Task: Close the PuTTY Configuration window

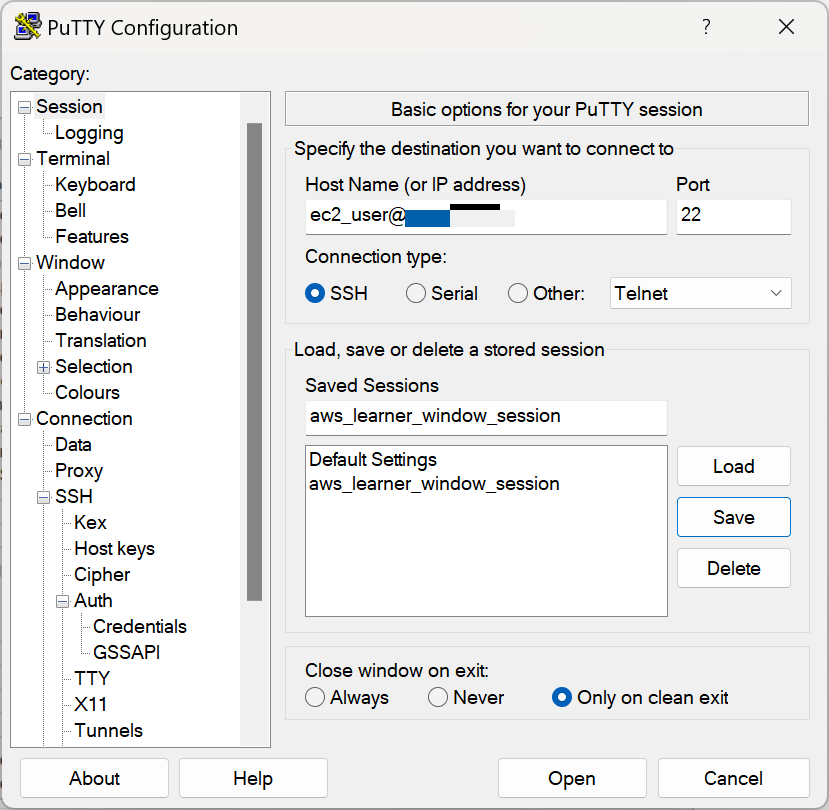Action: coord(786,26)
